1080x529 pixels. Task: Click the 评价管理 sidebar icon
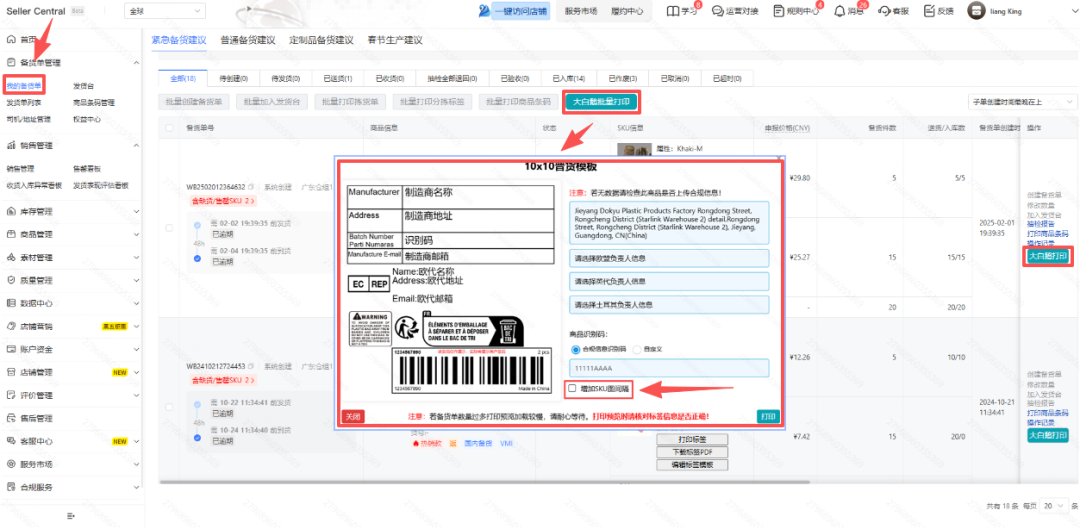point(11,395)
